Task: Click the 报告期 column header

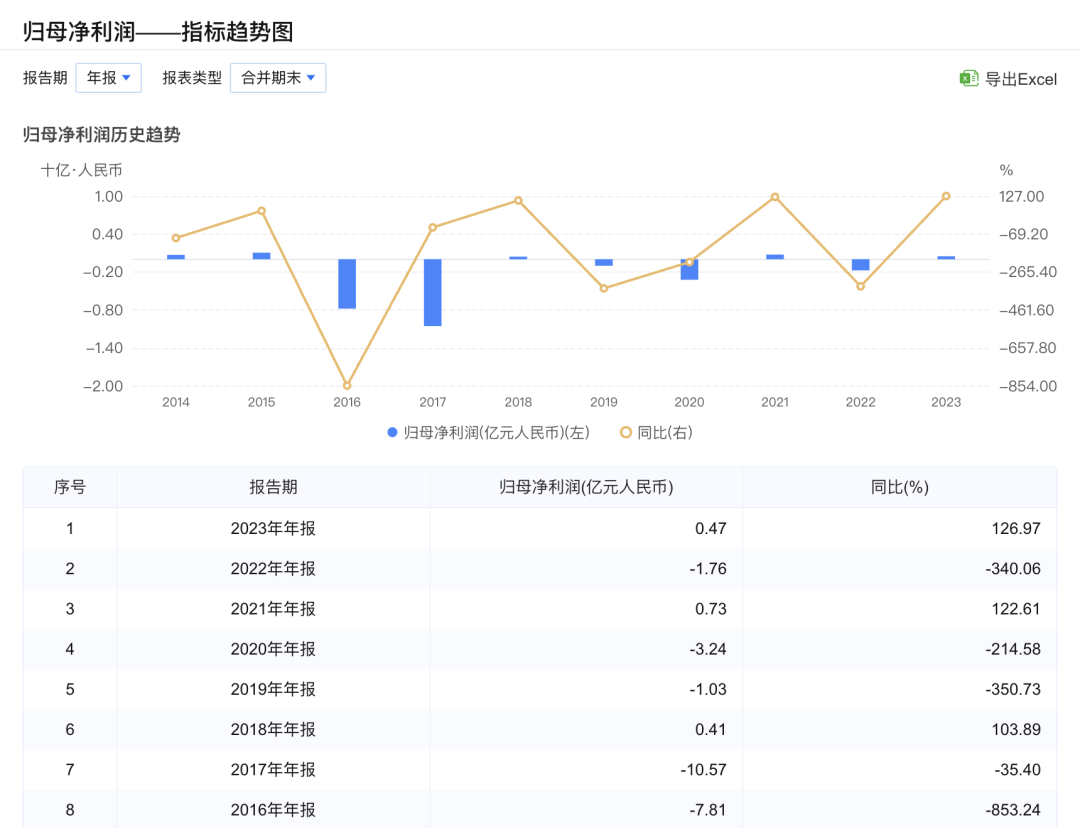Action: coord(273,487)
